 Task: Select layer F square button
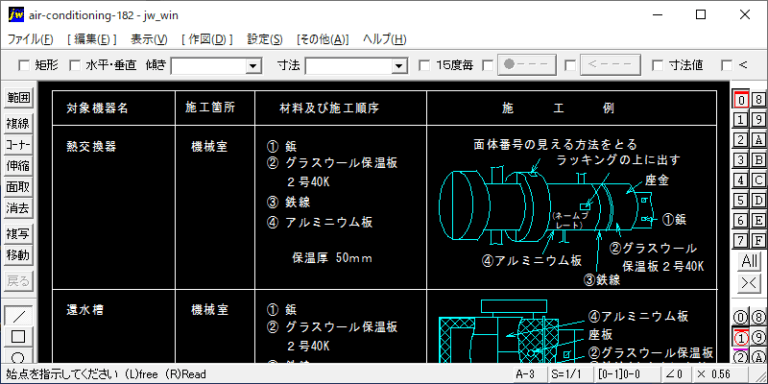pos(758,240)
